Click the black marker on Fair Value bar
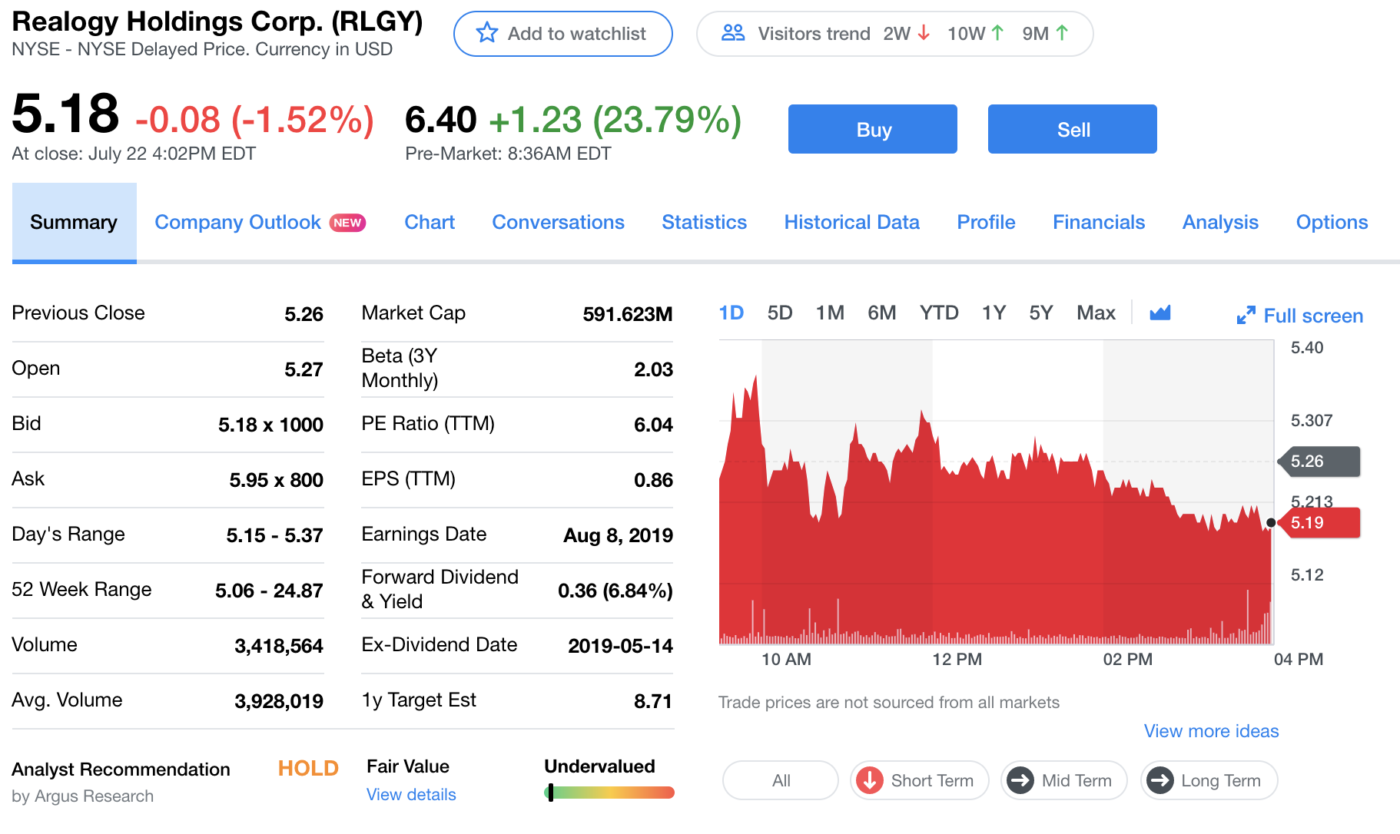The height and width of the screenshot is (834, 1400). point(550,793)
